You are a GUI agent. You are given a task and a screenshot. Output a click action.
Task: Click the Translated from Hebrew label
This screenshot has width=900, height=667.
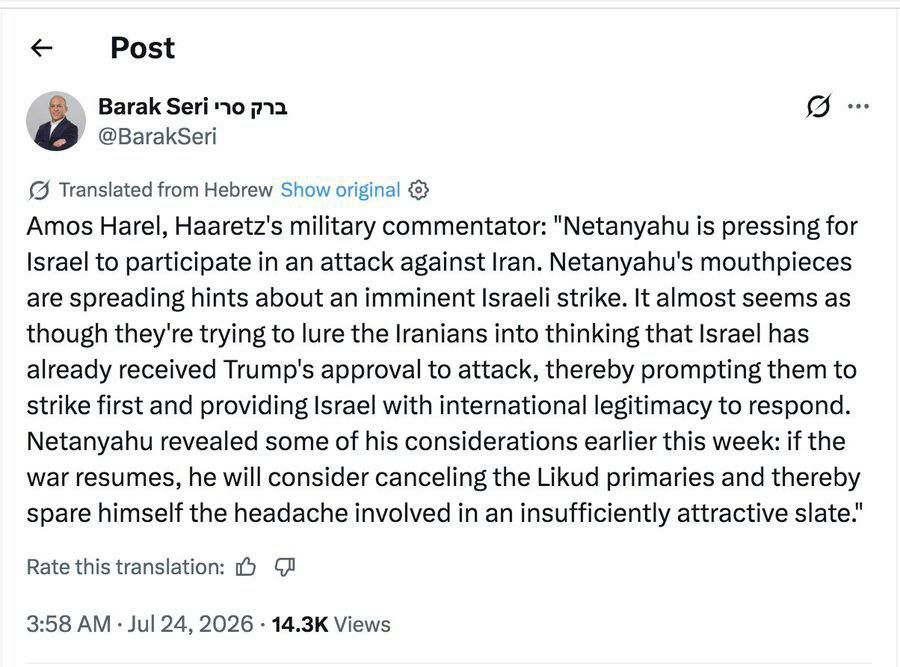click(x=166, y=190)
